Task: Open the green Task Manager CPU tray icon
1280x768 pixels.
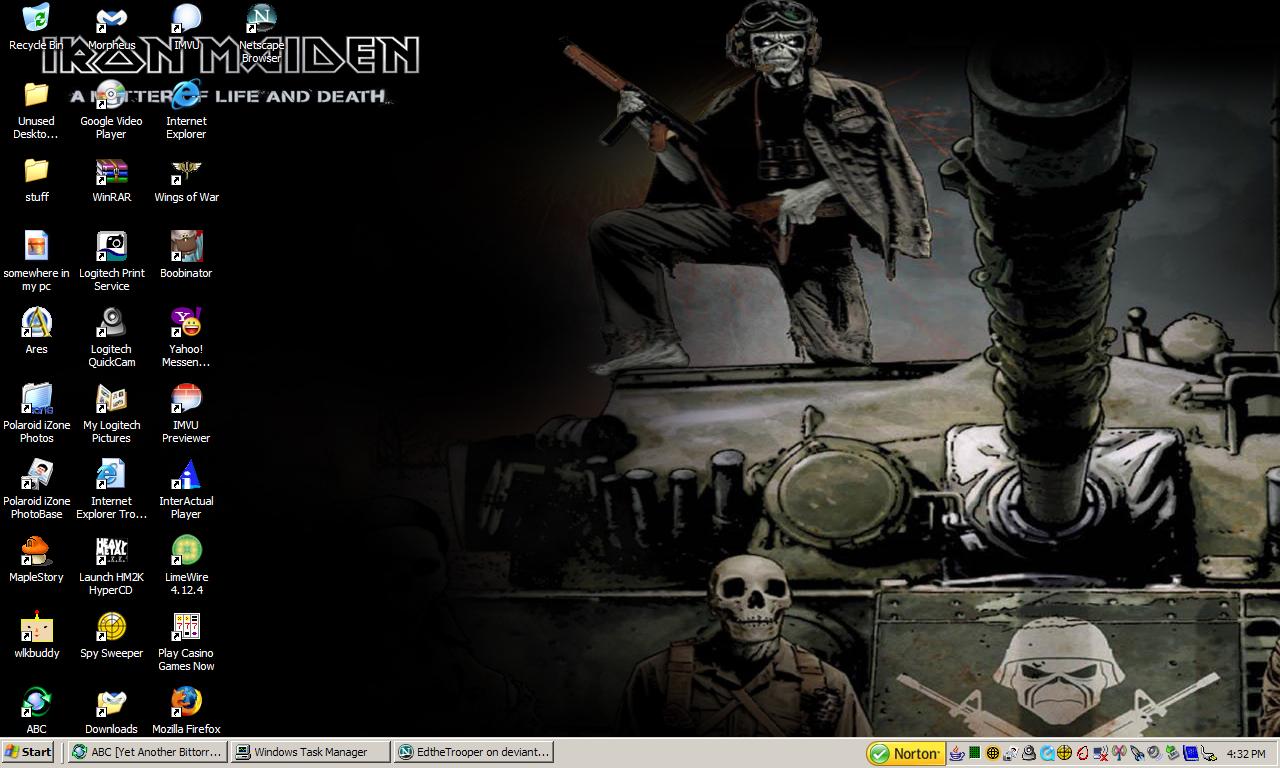Action: coord(975,753)
